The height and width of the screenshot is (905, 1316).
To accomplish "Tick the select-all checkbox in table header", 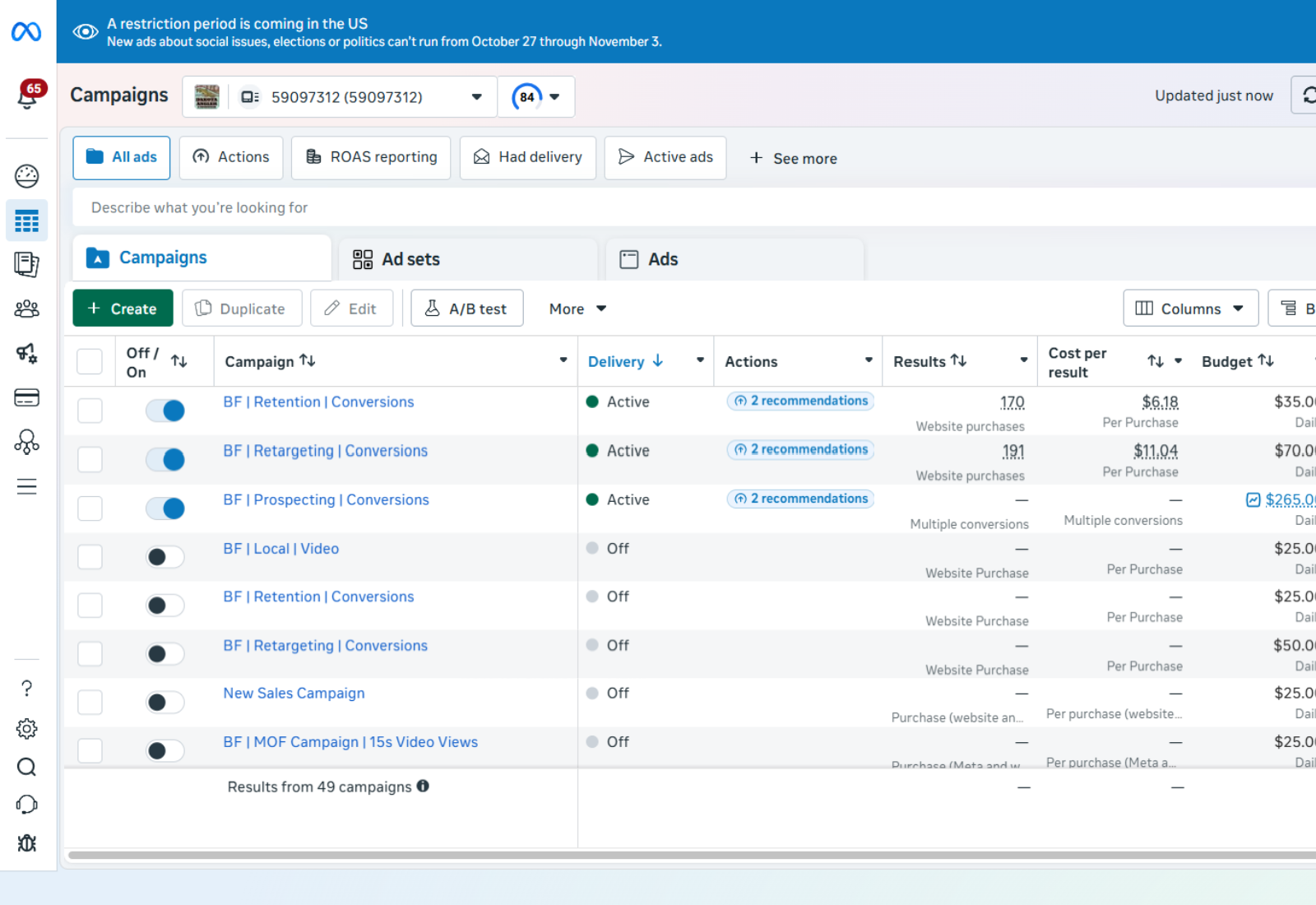I will click(90, 361).
